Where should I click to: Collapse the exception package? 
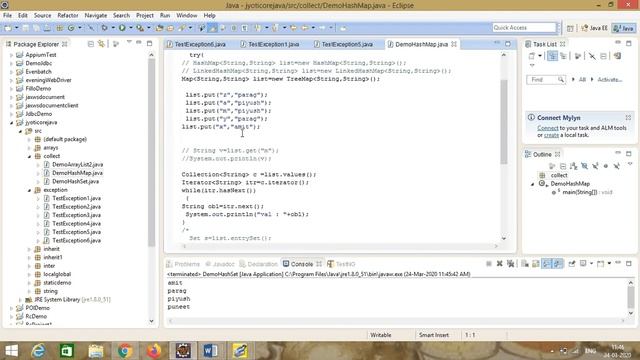(x=29, y=190)
